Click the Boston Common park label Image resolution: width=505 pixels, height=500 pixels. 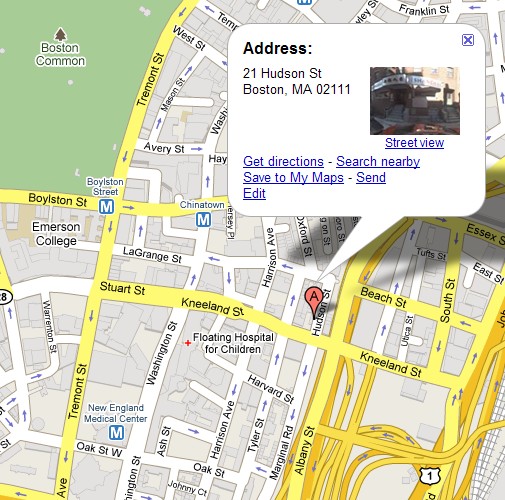coord(60,54)
